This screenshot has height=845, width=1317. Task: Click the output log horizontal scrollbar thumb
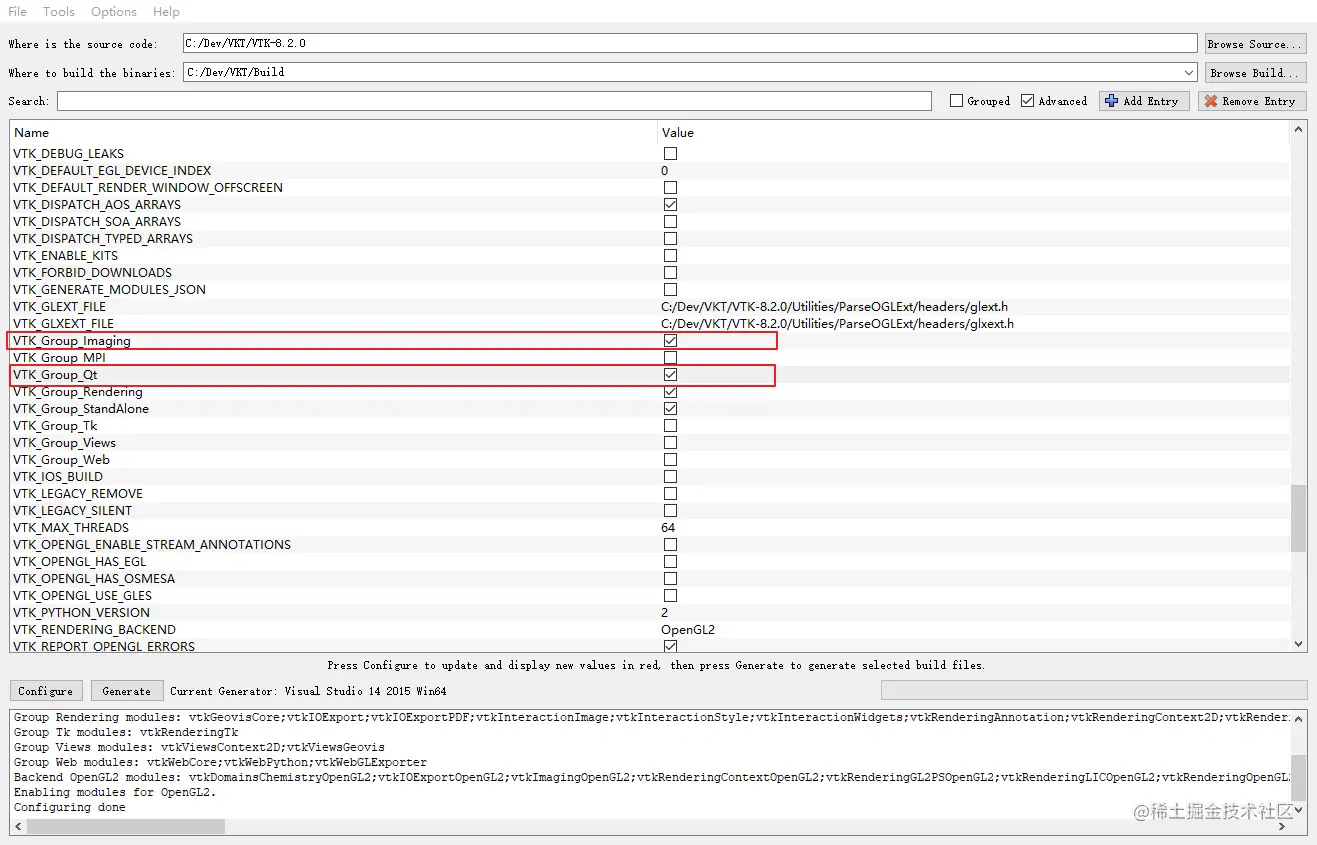point(126,827)
